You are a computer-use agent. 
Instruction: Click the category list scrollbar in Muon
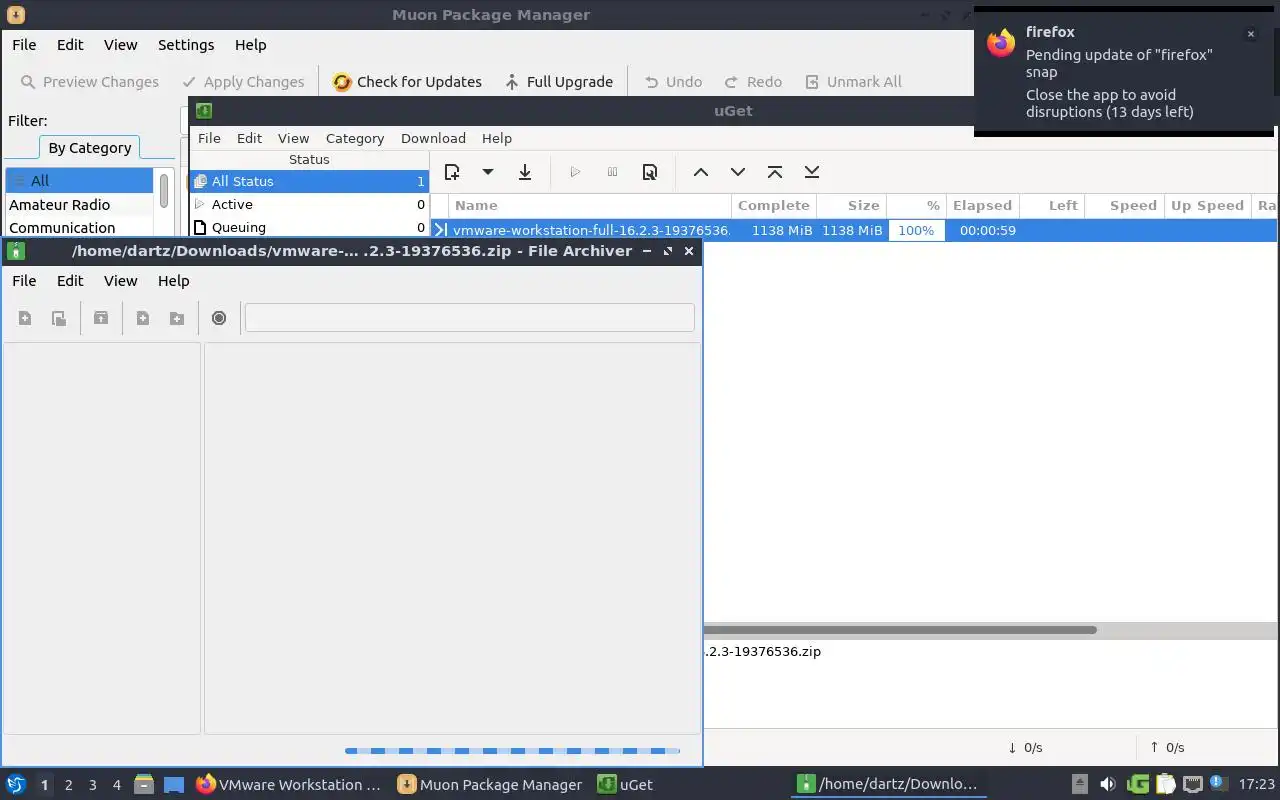click(164, 190)
